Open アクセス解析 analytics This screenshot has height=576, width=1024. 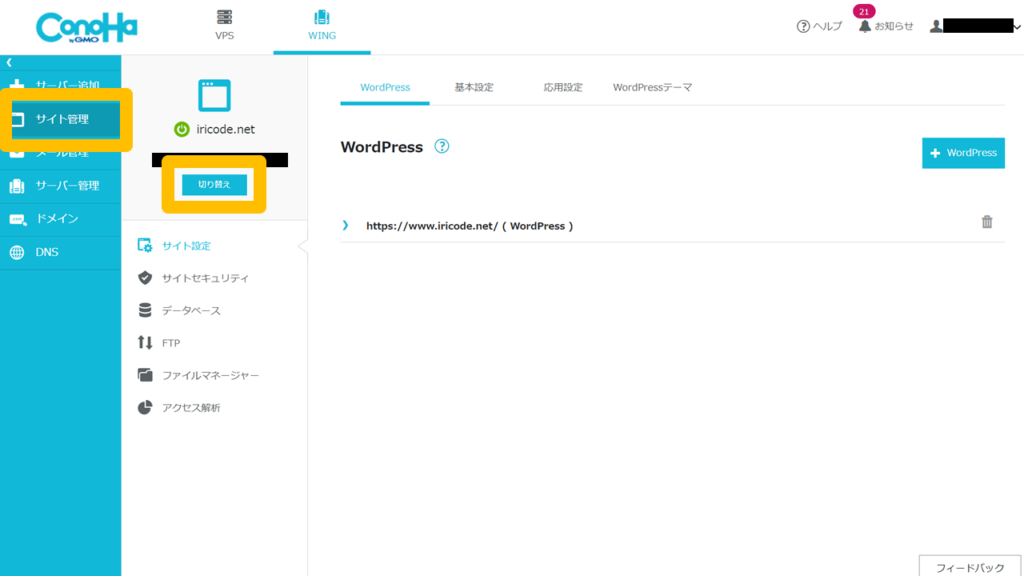click(191, 408)
